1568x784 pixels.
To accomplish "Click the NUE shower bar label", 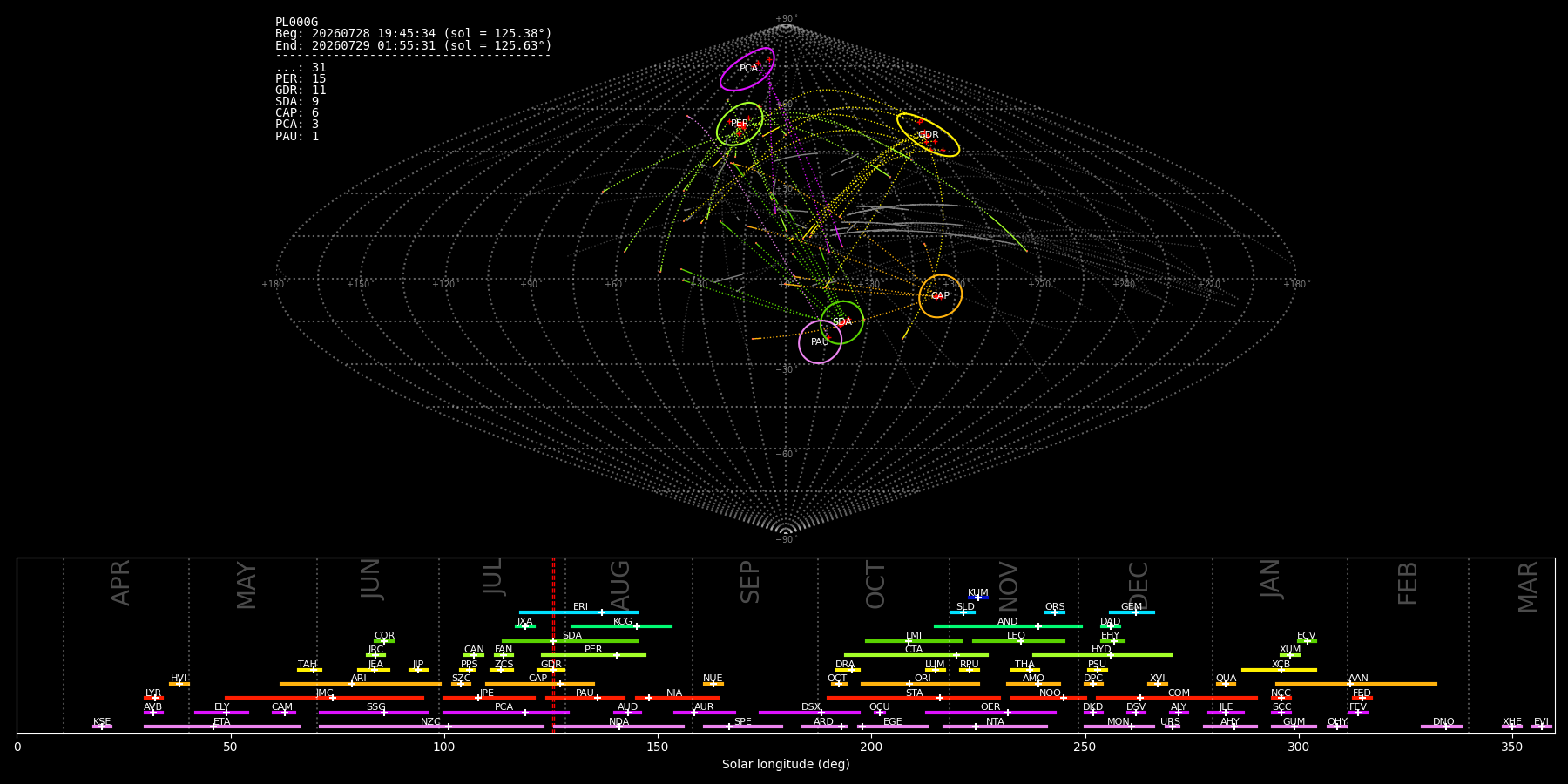I will click(x=713, y=679).
